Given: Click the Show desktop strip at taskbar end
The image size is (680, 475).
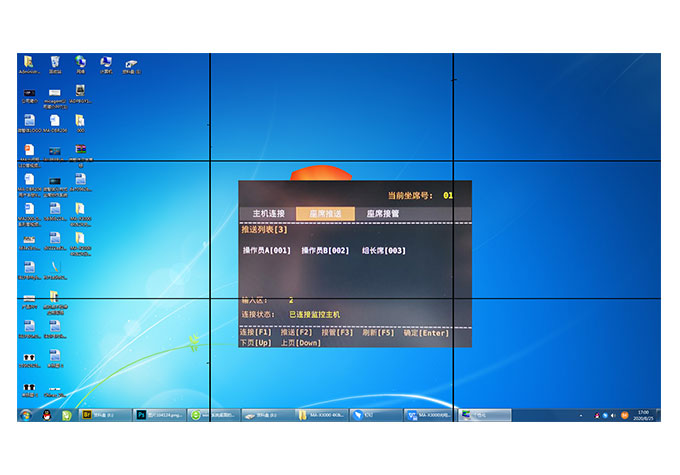Looking at the screenshot, I should tap(658, 415).
